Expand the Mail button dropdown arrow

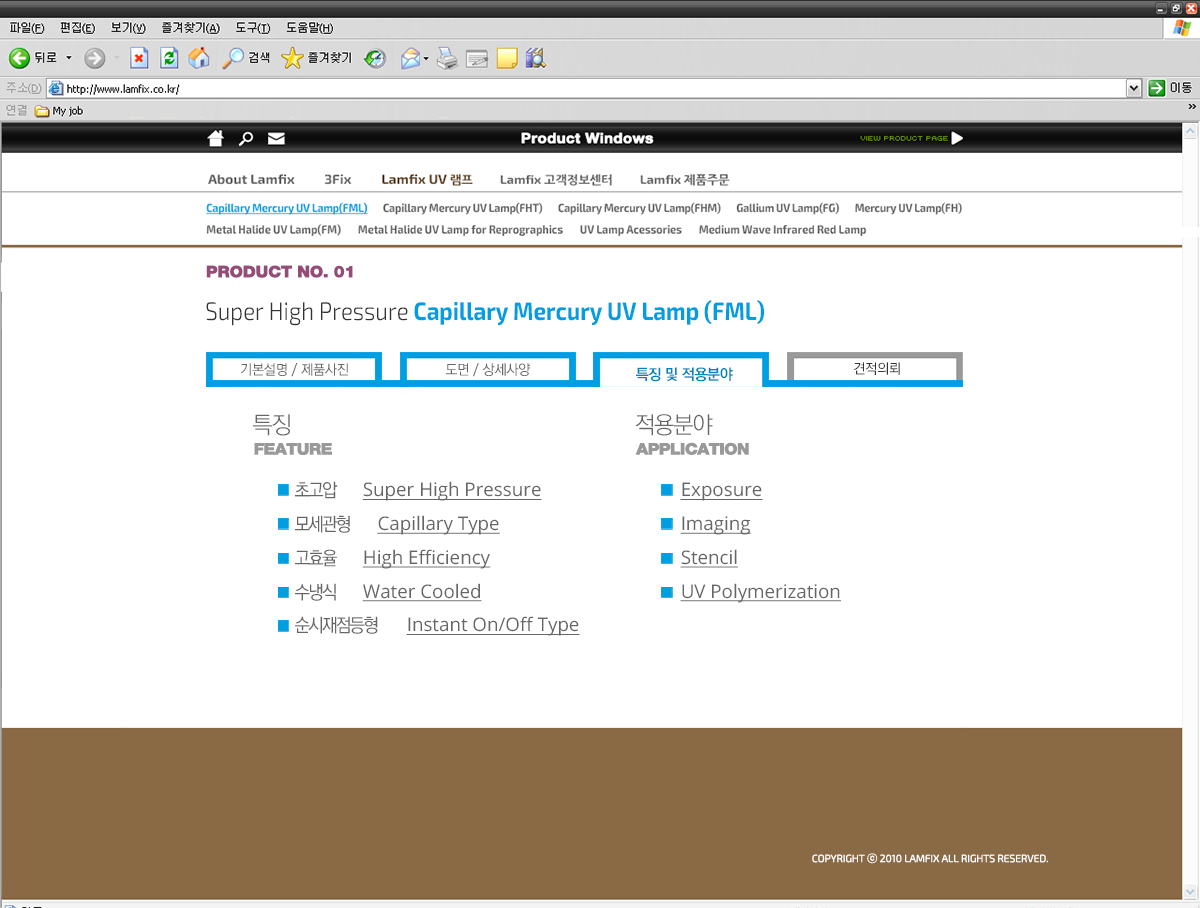pyautogui.click(x=426, y=58)
